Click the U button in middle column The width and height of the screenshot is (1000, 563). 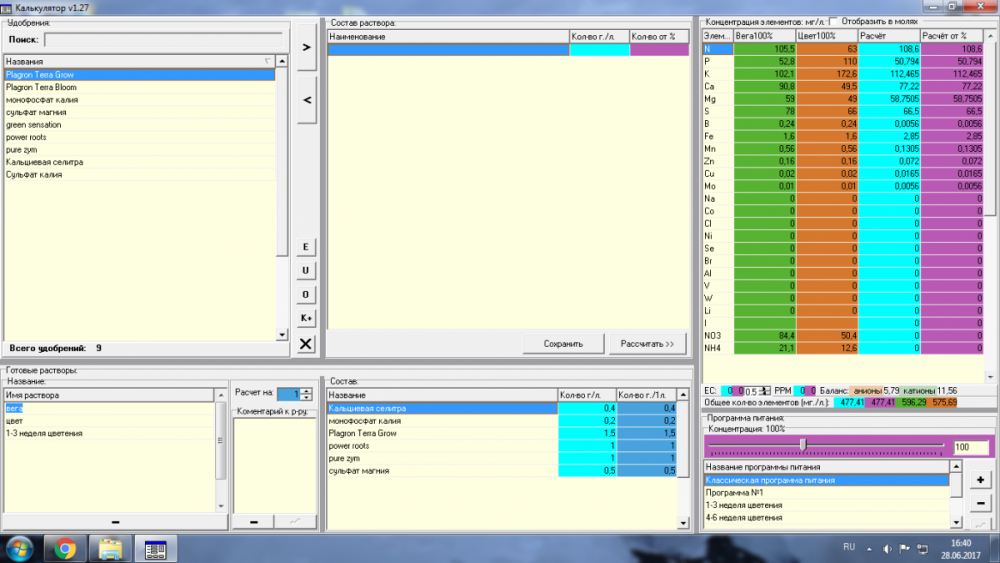(x=305, y=270)
